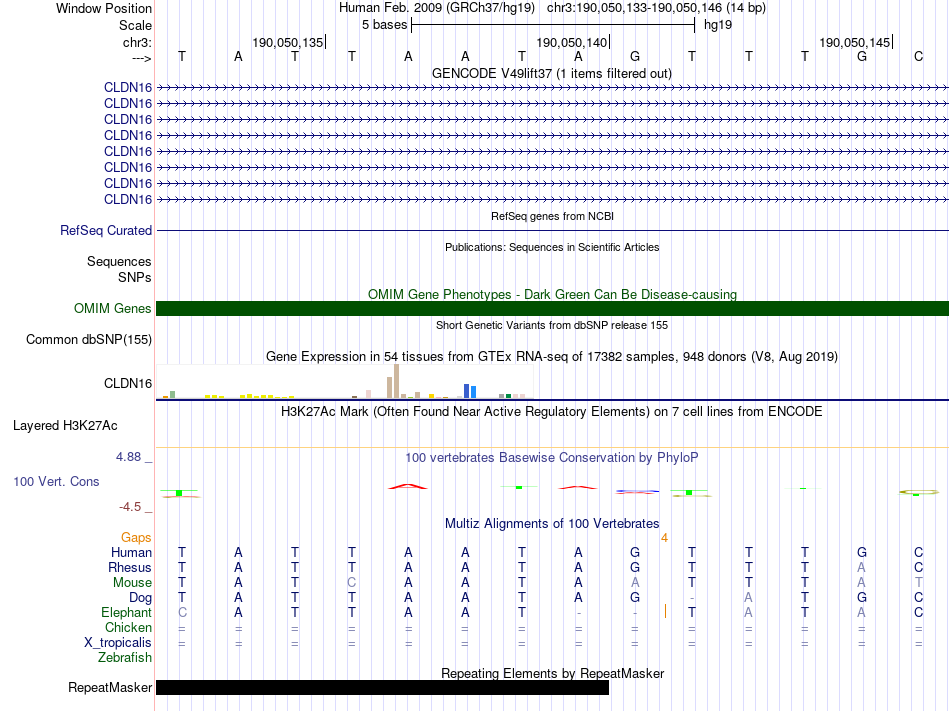950x711 pixels.
Task: Open the H3K27Ac Mark track title
Action: [552, 412]
